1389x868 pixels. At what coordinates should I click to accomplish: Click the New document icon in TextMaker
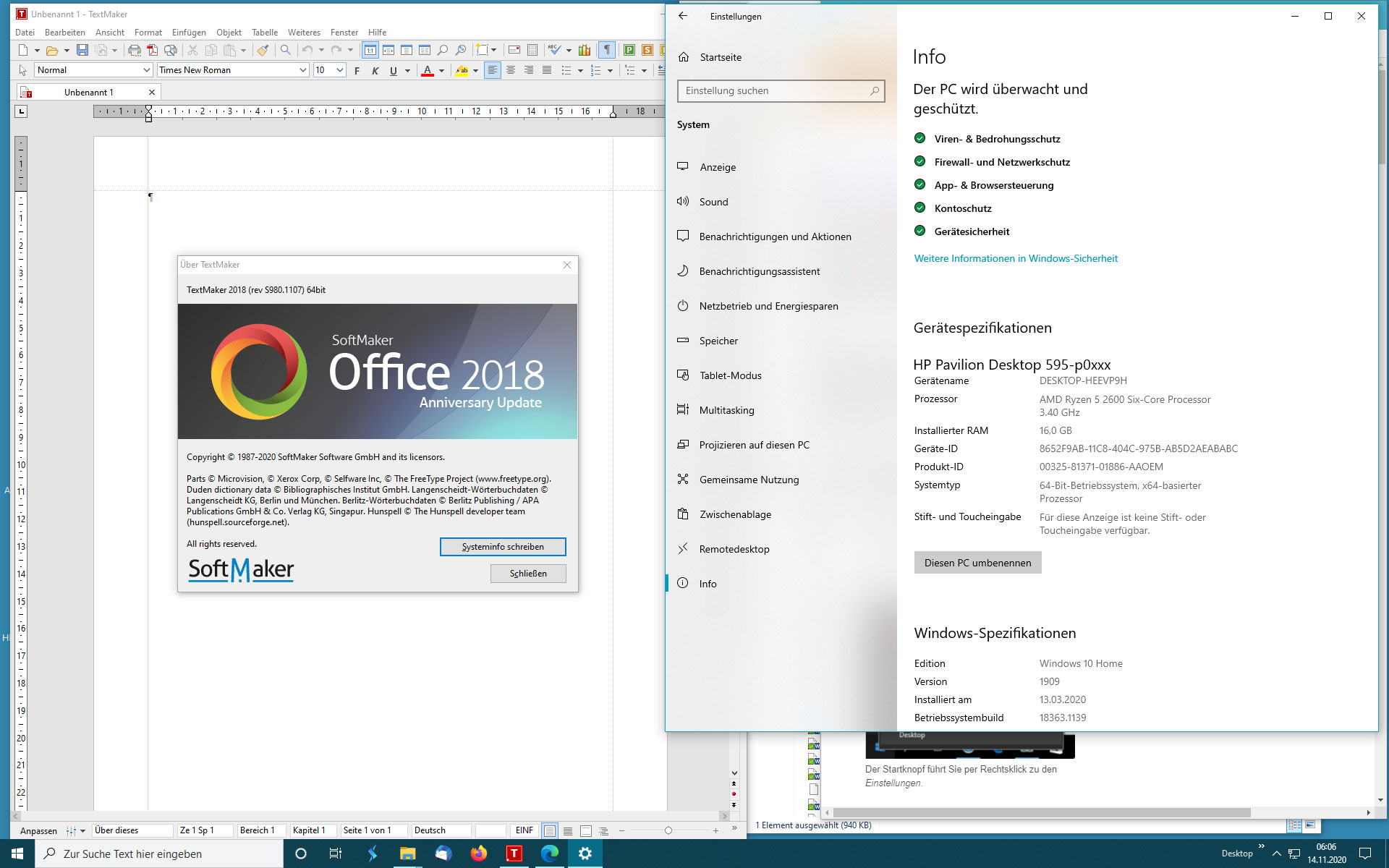[23, 50]
